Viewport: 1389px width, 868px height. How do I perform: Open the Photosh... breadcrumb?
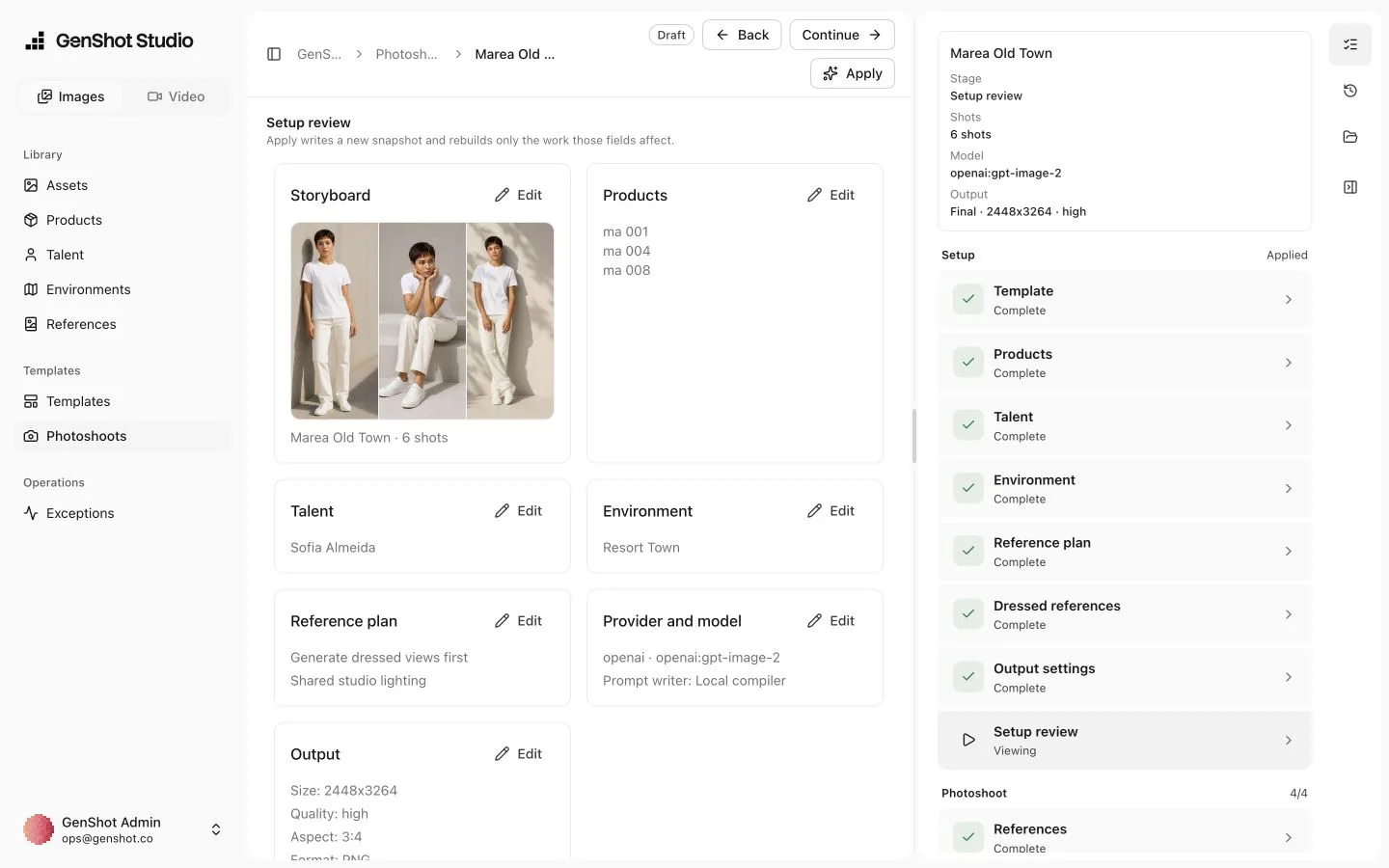406,54
